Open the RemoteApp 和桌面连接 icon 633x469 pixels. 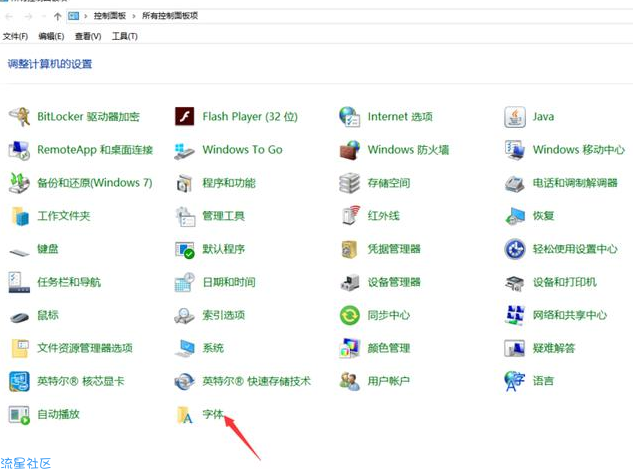(x=19, y=150)
